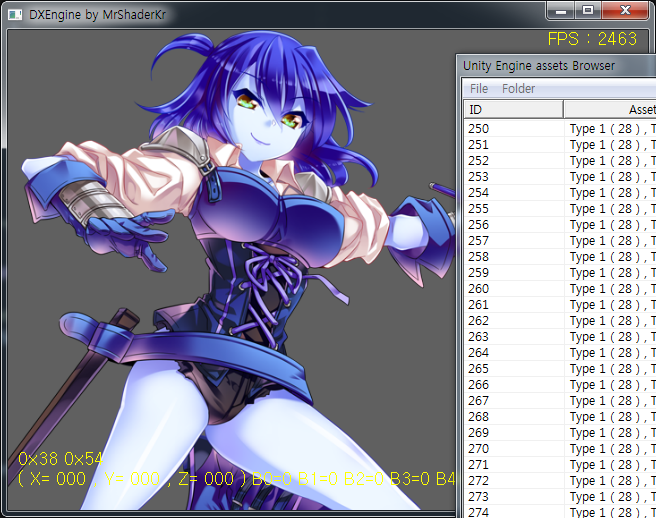Select asset row with ID 273

coord(560,497)
